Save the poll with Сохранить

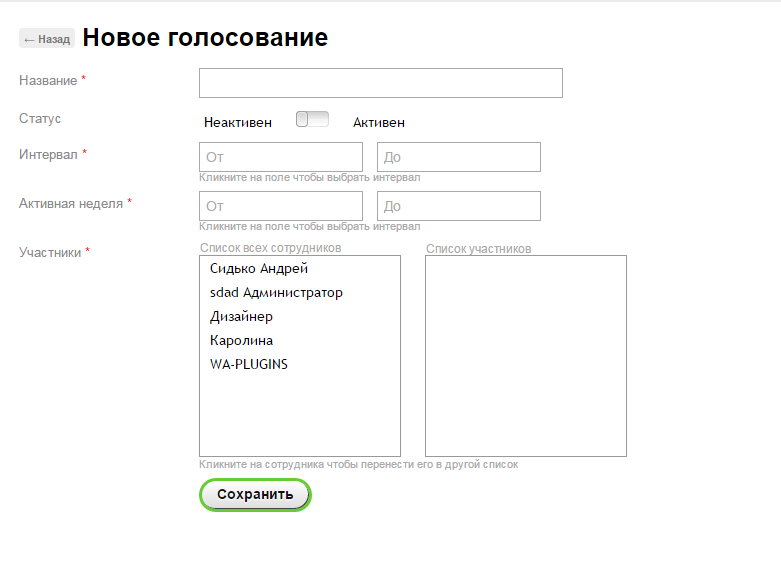click(x=255, y=494)
